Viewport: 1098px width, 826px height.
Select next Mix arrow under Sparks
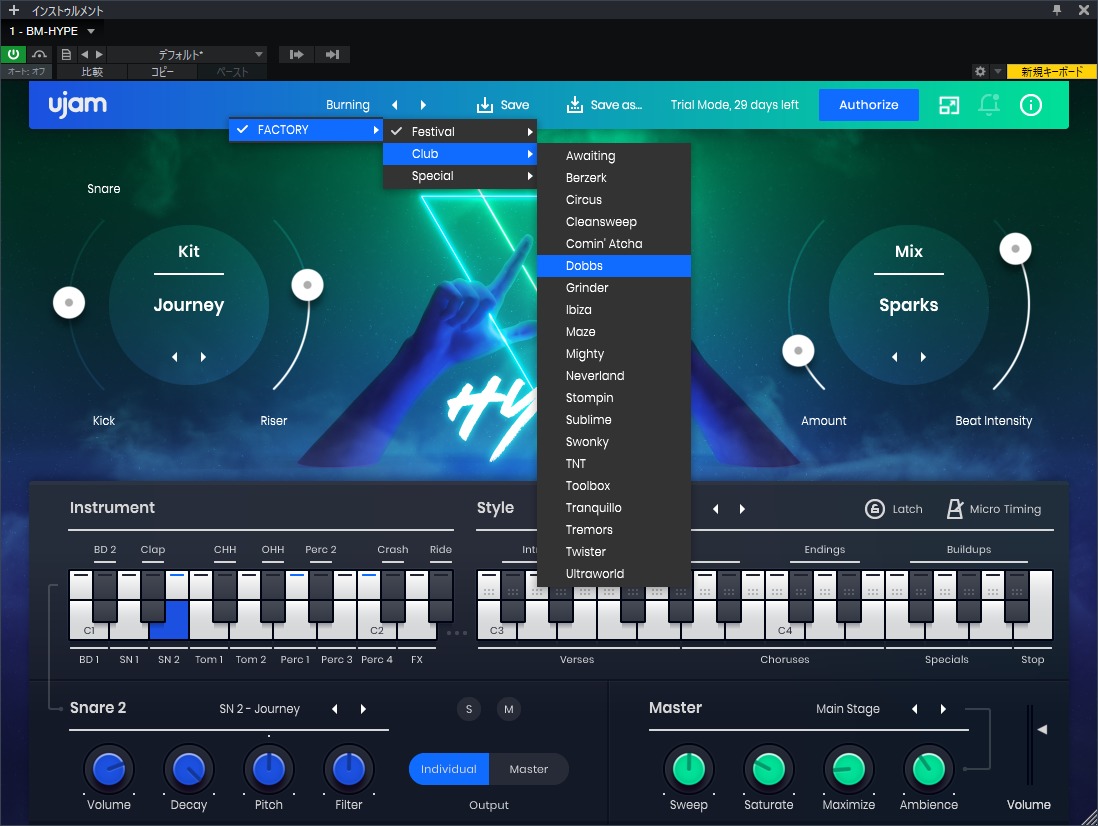(923, 357)
